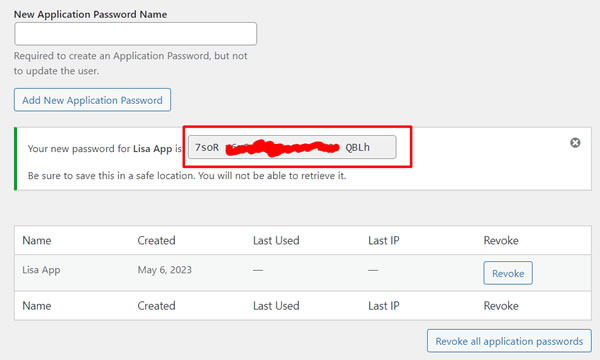Click the 'Be sure to save this' notice text
The height and width of the screenshot is (360, 600).
tap(187, 176)
